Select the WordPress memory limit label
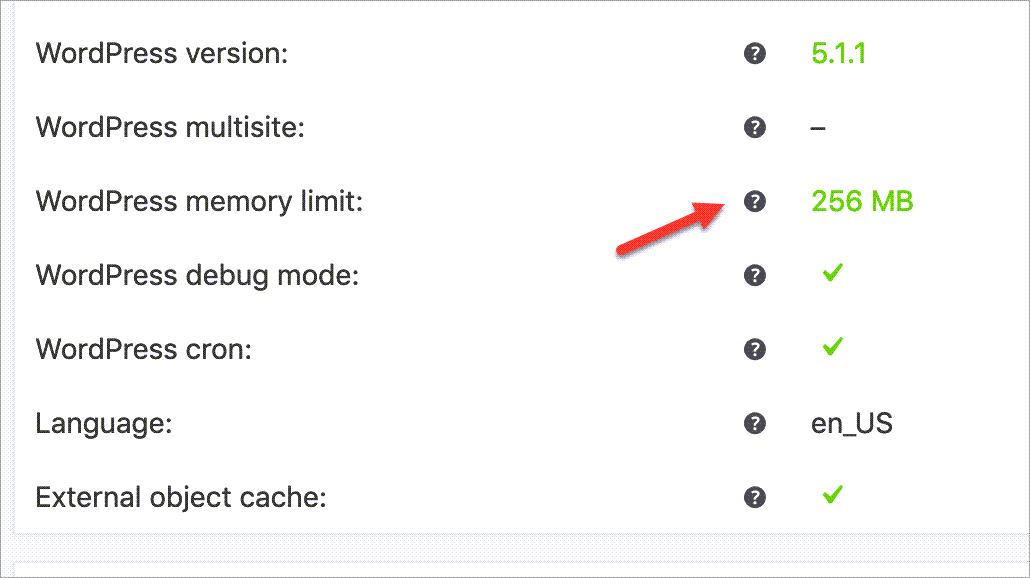This screenshot has height=578, width=1030. pos(199,202)
